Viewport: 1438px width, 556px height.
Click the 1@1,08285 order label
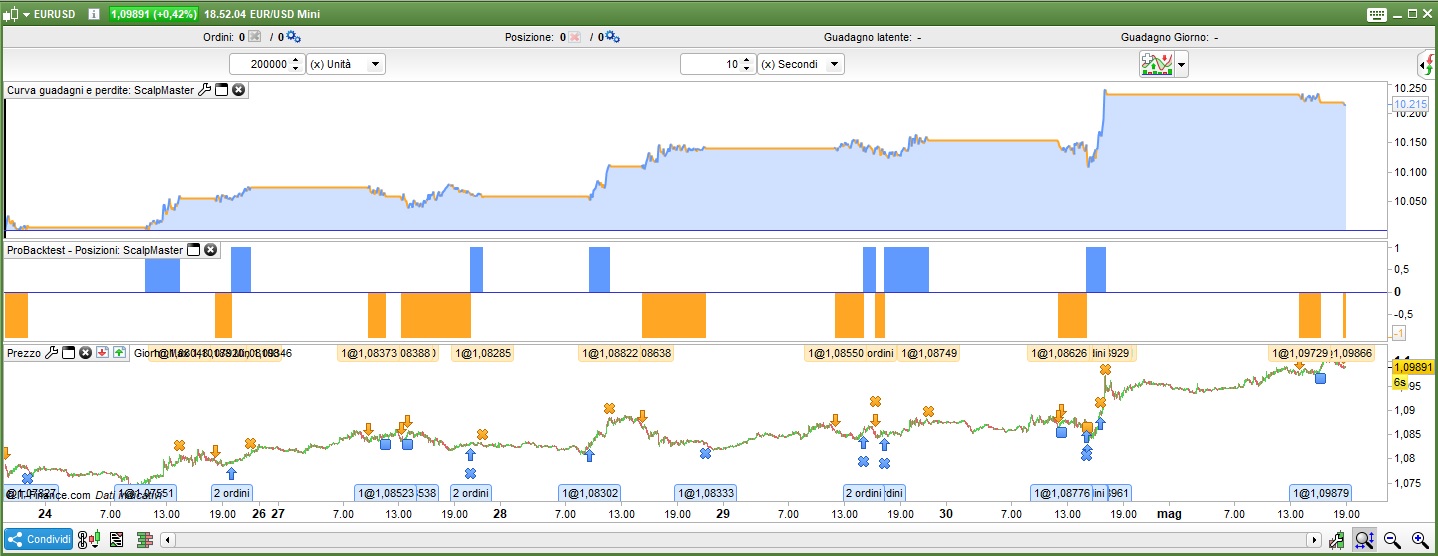(483, 353)
